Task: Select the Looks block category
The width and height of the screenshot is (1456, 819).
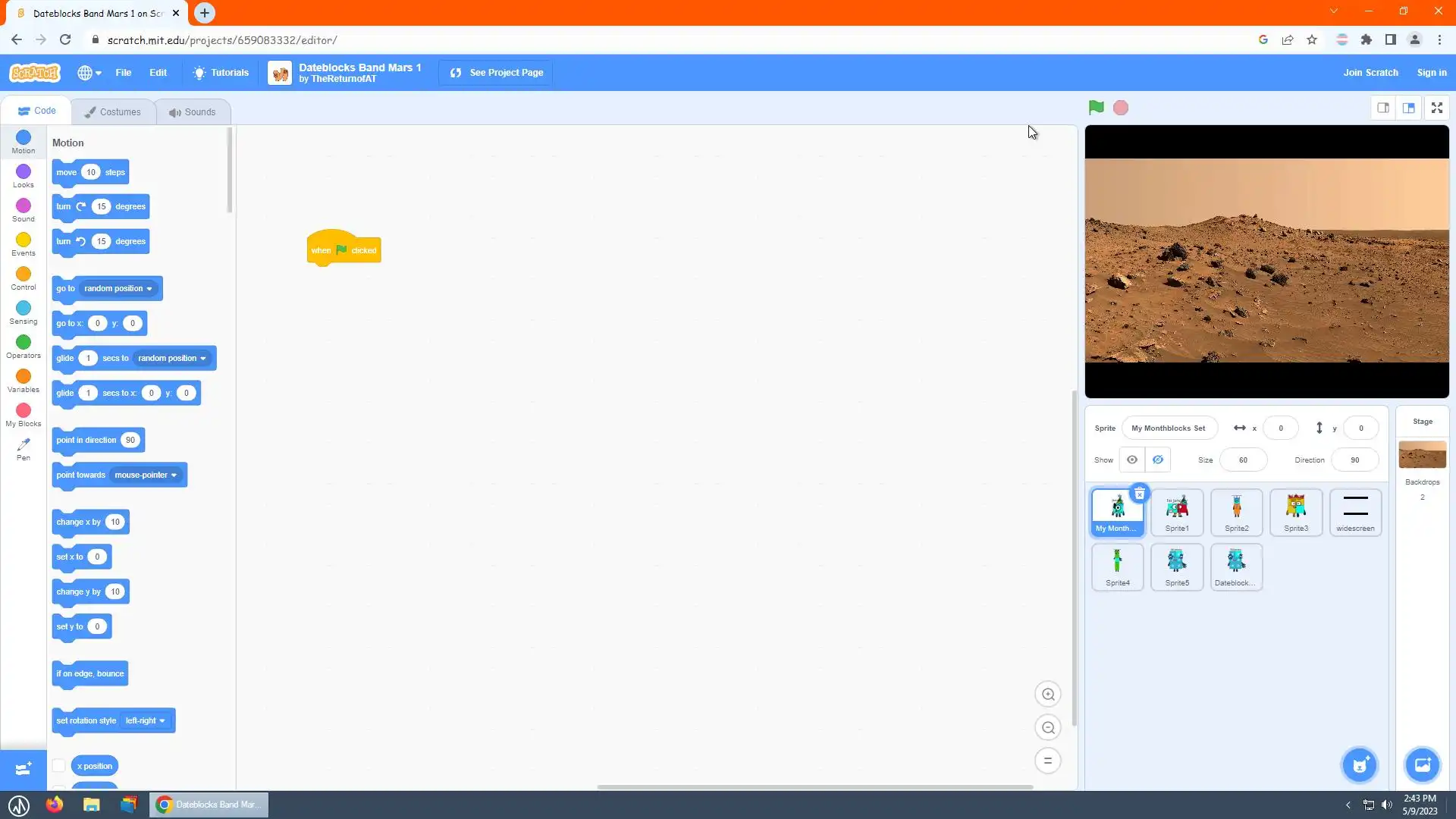Action: coord(24,175)
